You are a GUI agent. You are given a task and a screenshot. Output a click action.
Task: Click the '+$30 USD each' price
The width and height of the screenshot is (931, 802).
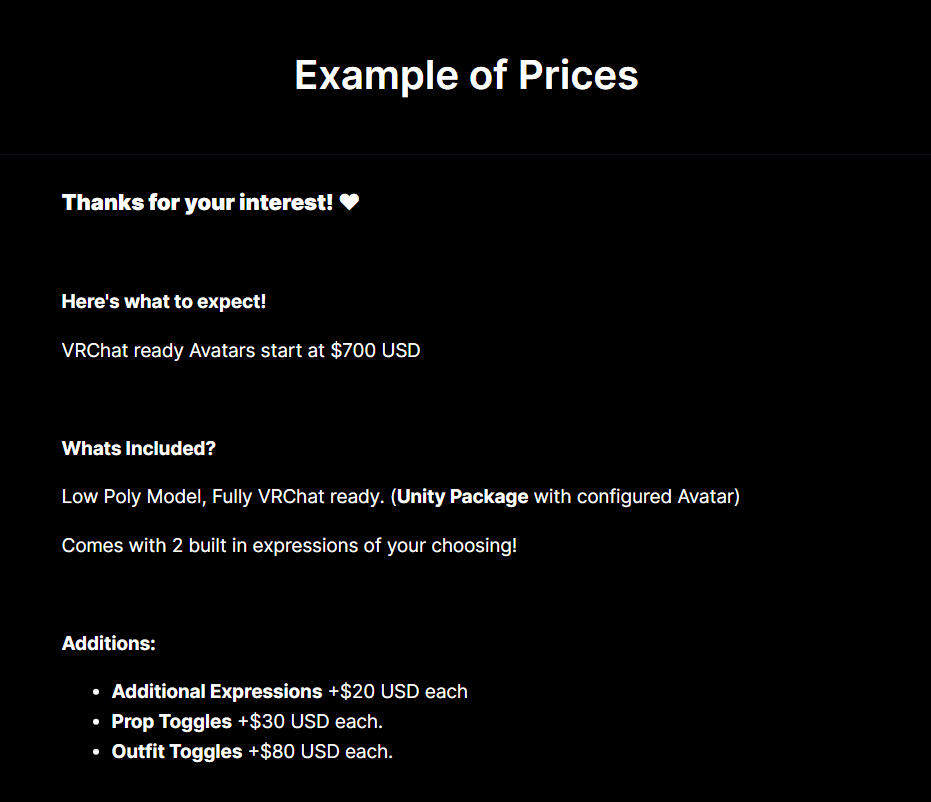(310, 721)
